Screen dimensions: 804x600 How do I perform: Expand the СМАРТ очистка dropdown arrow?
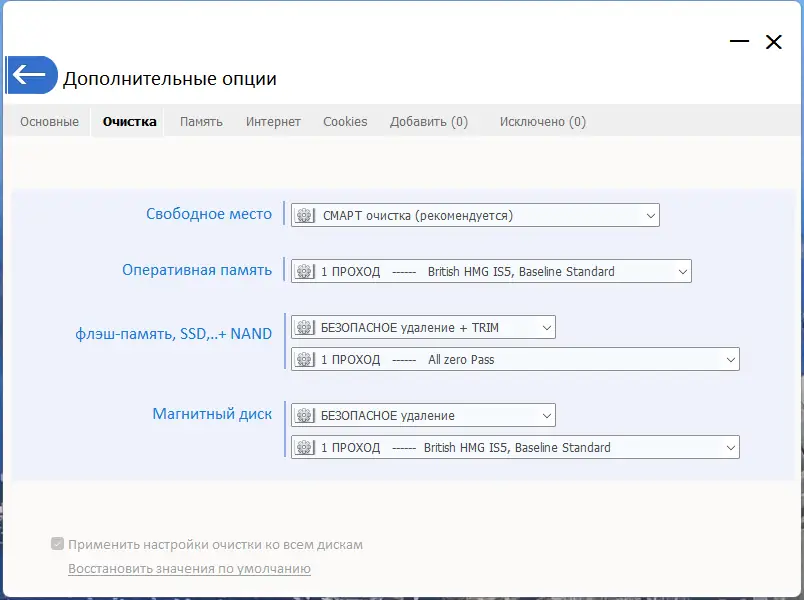point(650,215)
